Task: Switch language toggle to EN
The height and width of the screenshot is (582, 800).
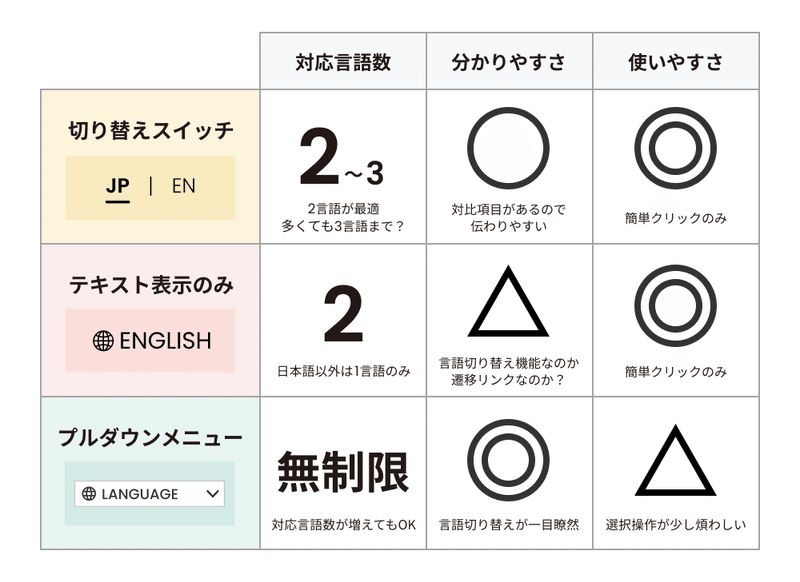Action: (183, 186)
